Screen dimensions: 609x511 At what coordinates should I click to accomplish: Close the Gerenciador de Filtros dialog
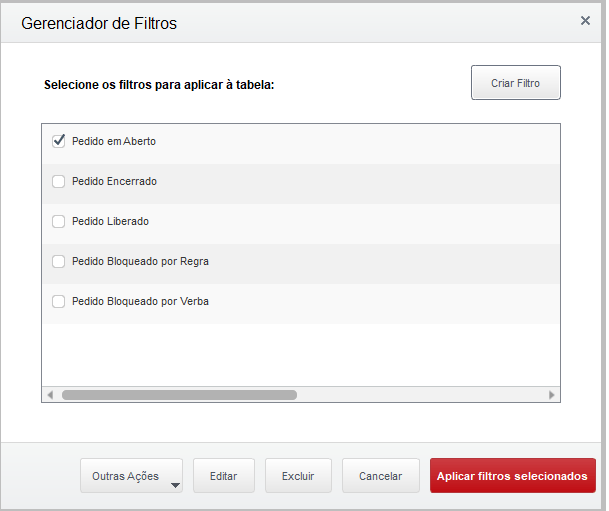[585, 20]
